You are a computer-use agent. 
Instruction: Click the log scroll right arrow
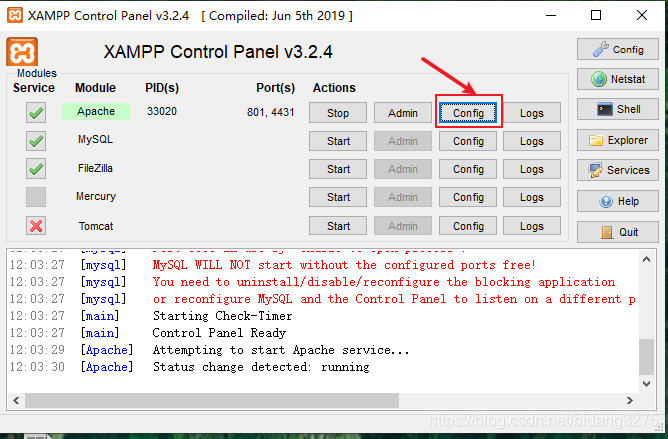[630, 400]
